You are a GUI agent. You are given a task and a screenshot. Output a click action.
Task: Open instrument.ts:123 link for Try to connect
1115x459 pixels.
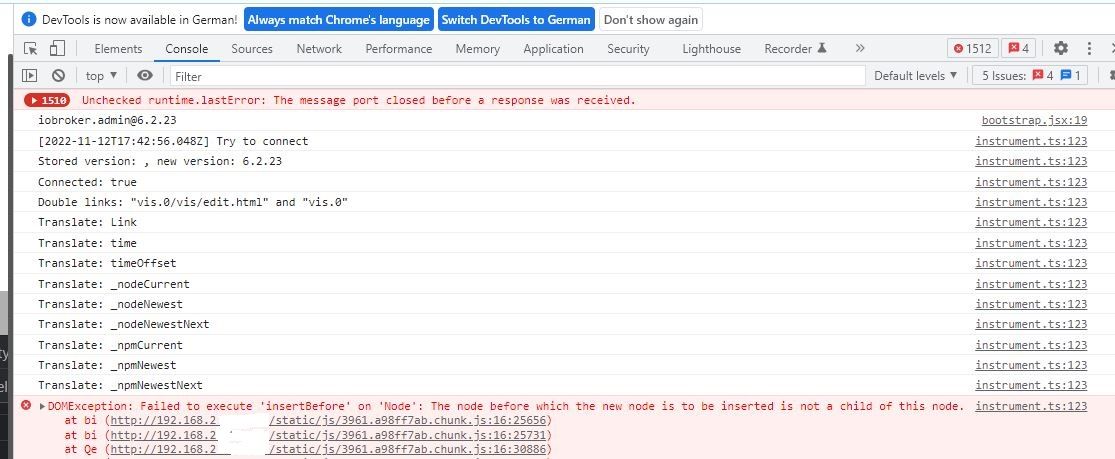(1031, 141)
